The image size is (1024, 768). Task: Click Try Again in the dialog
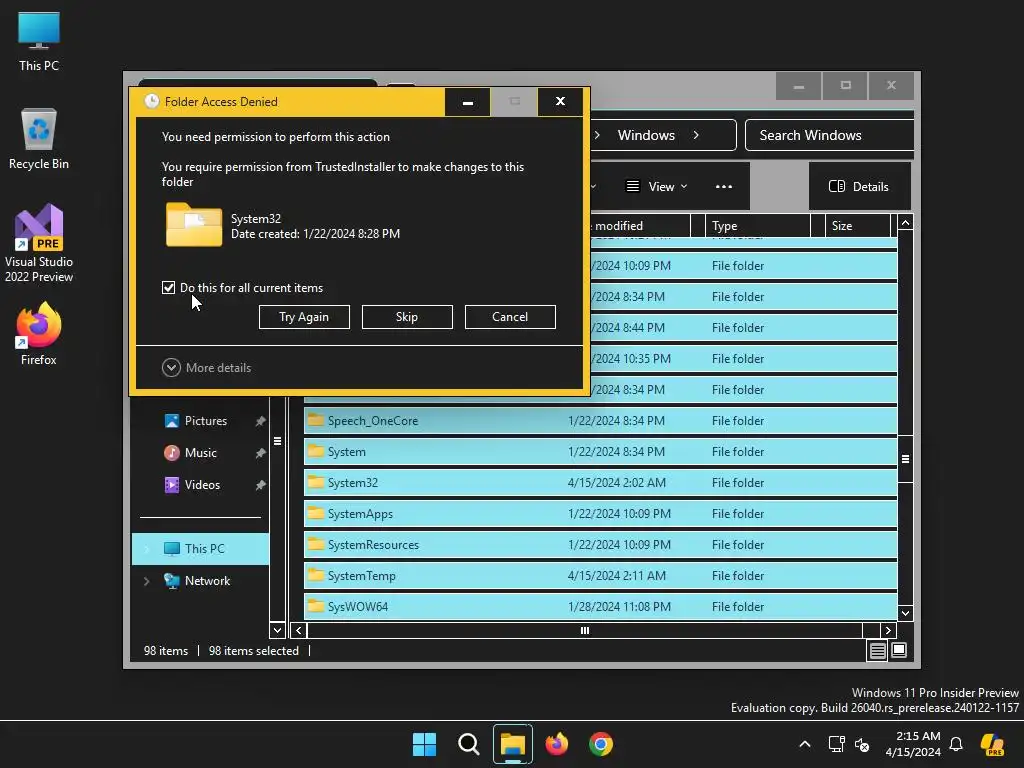point(304,317)
